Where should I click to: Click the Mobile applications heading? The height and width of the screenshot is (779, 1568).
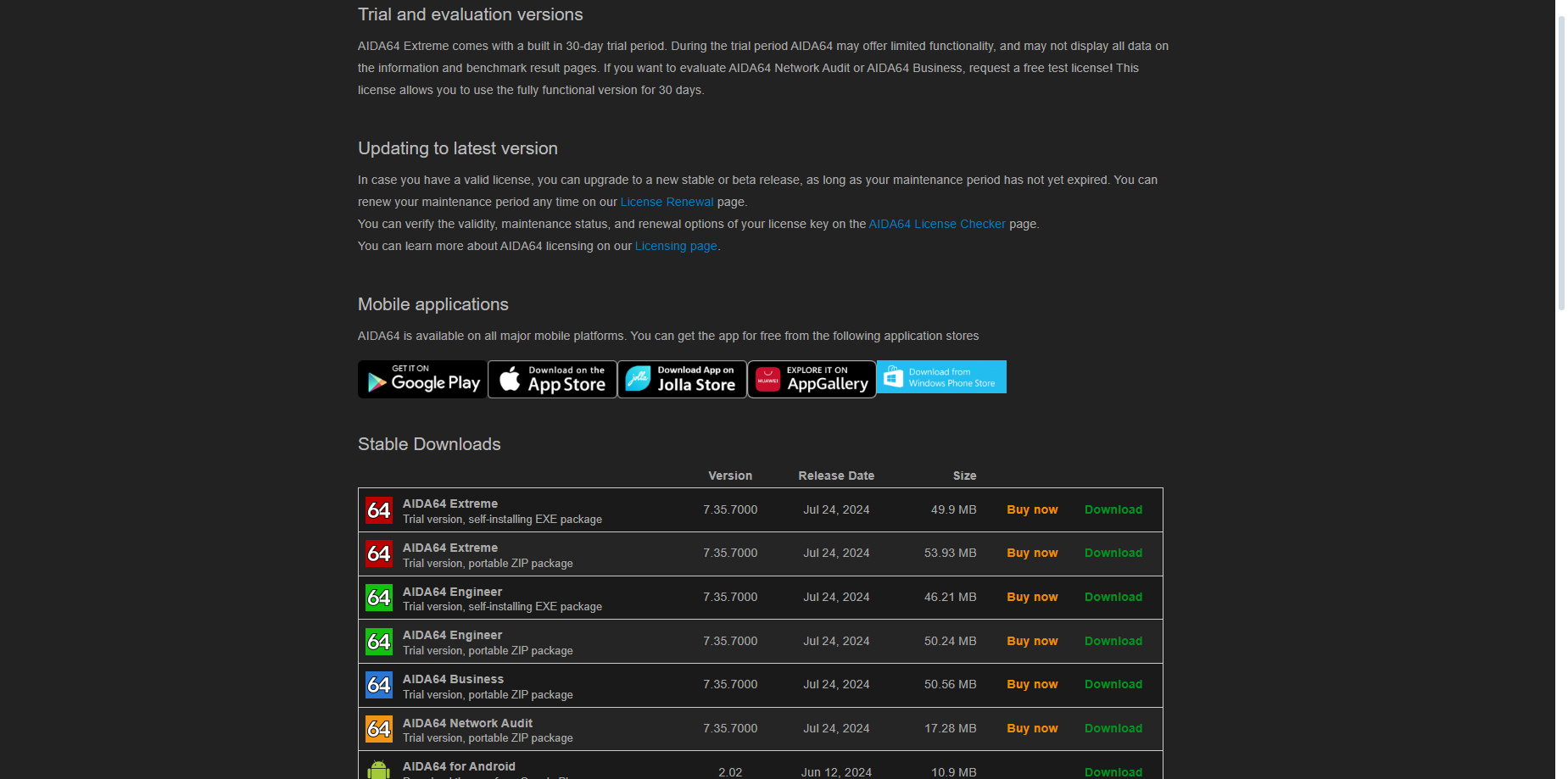click(433, 304)
